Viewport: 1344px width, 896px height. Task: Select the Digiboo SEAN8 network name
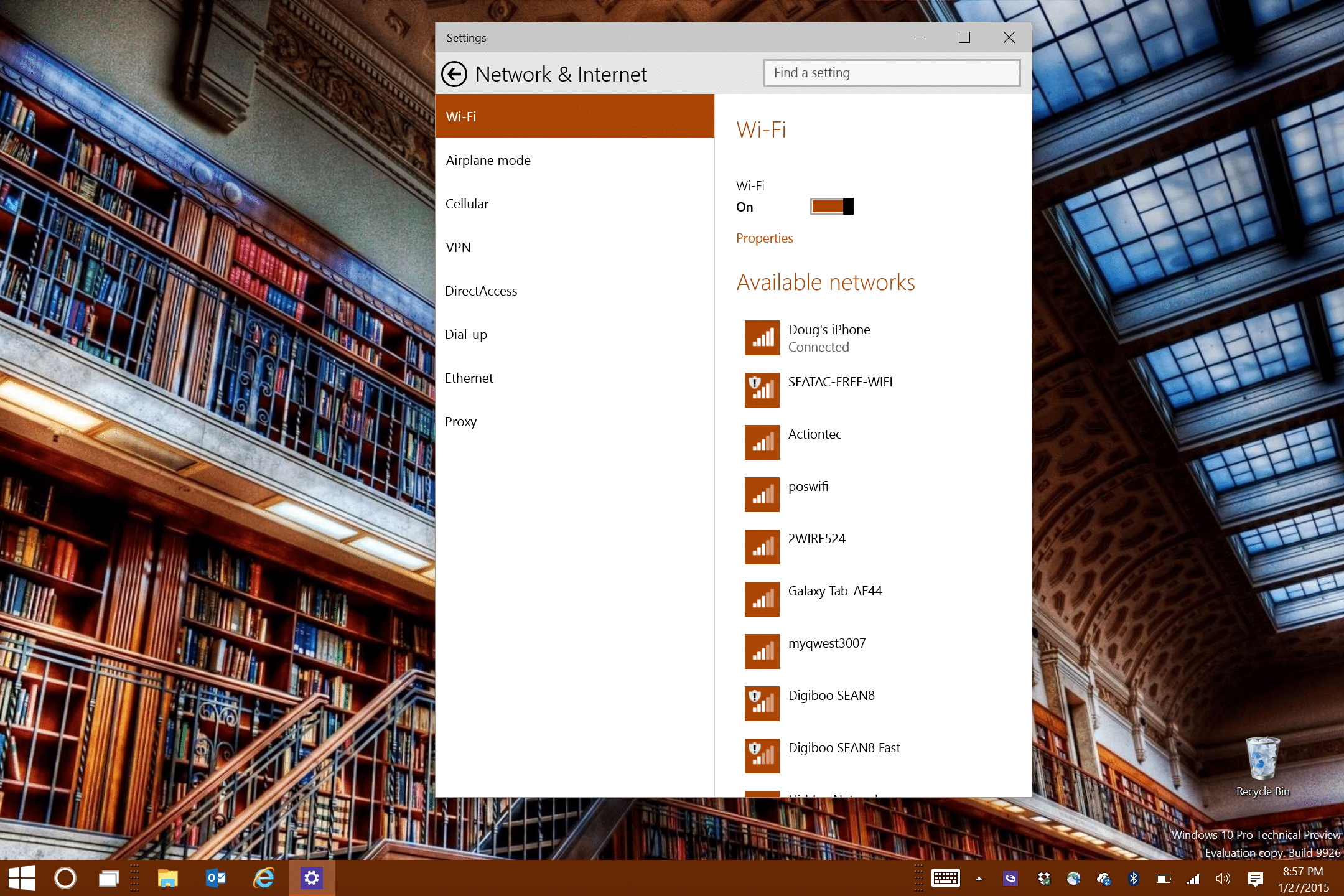coord(831,696)
